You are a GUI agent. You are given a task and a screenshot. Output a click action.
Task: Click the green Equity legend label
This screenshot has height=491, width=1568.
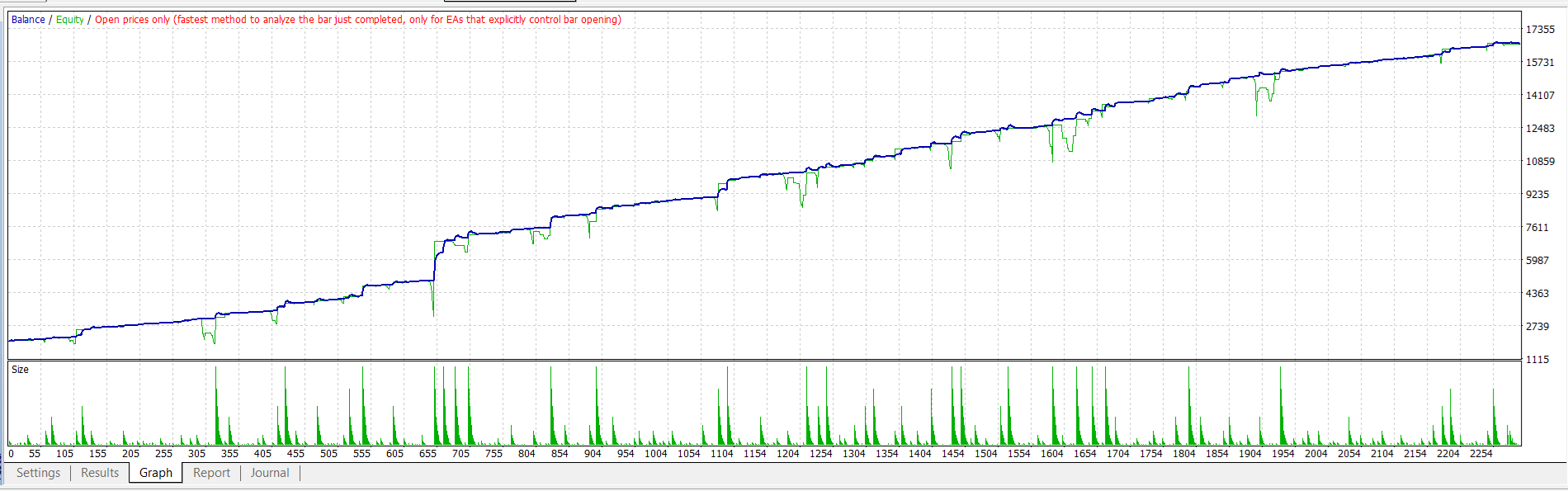(x=70, y=20)
